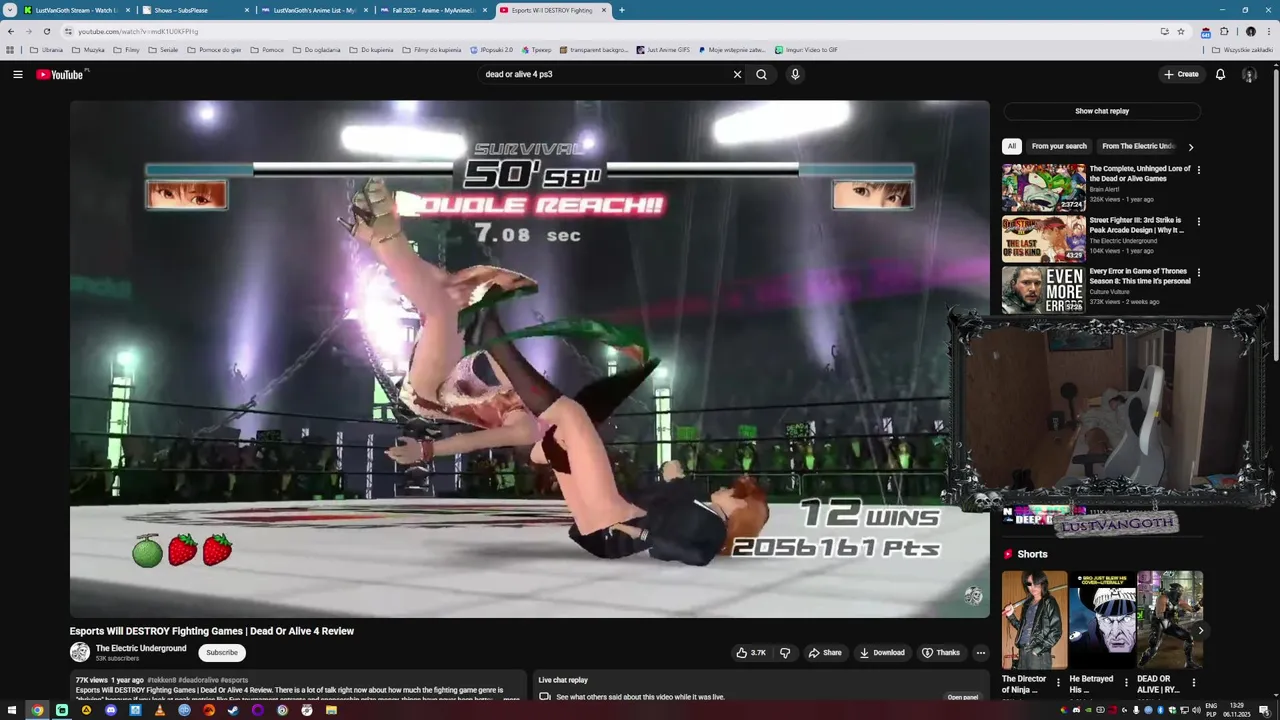The image size is (1280, 720).
Task: Open the YouTube guide hamburger menu
Action: (x=17, y=74)
